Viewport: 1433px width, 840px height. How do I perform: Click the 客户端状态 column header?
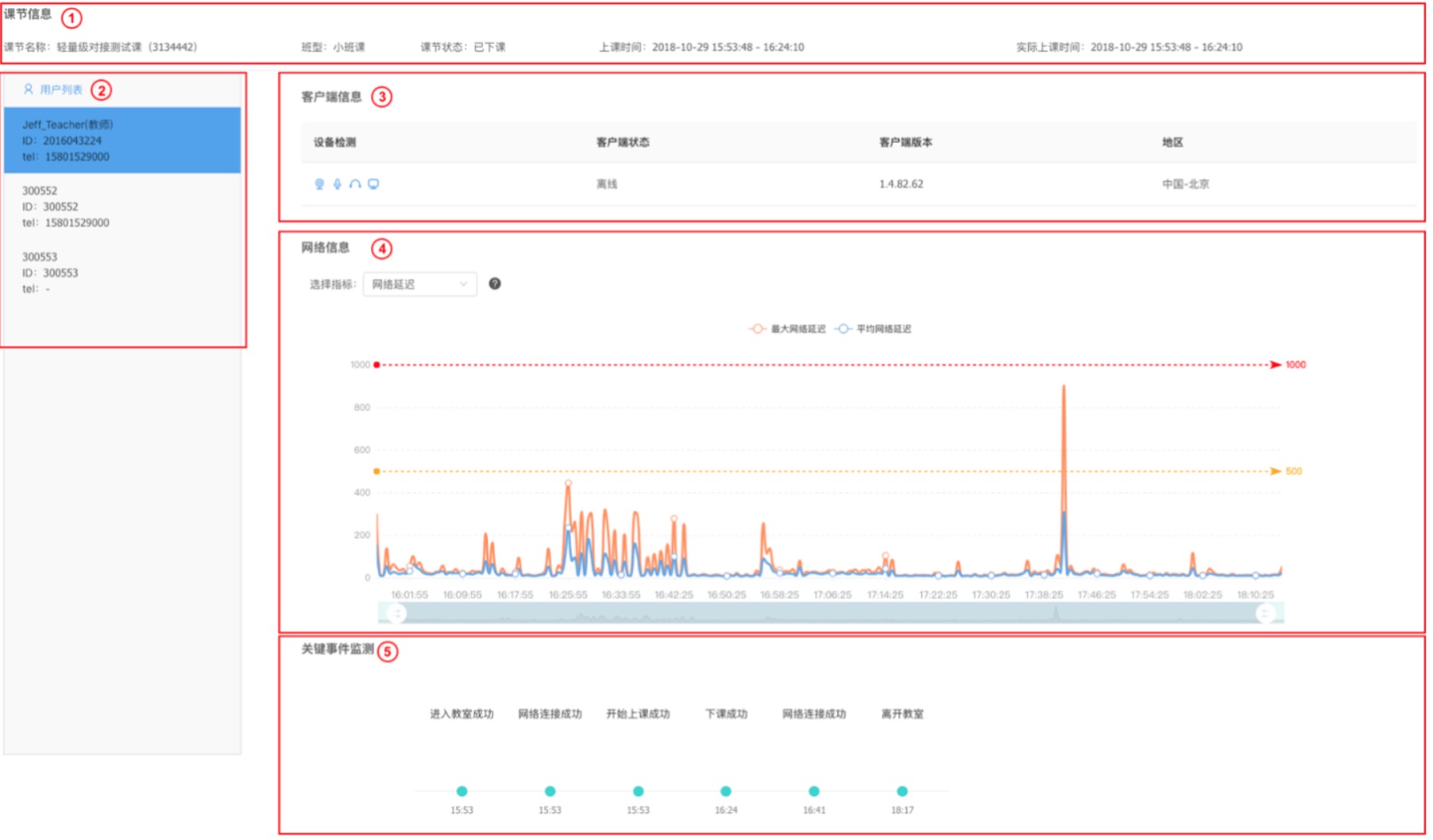(623, 142)
